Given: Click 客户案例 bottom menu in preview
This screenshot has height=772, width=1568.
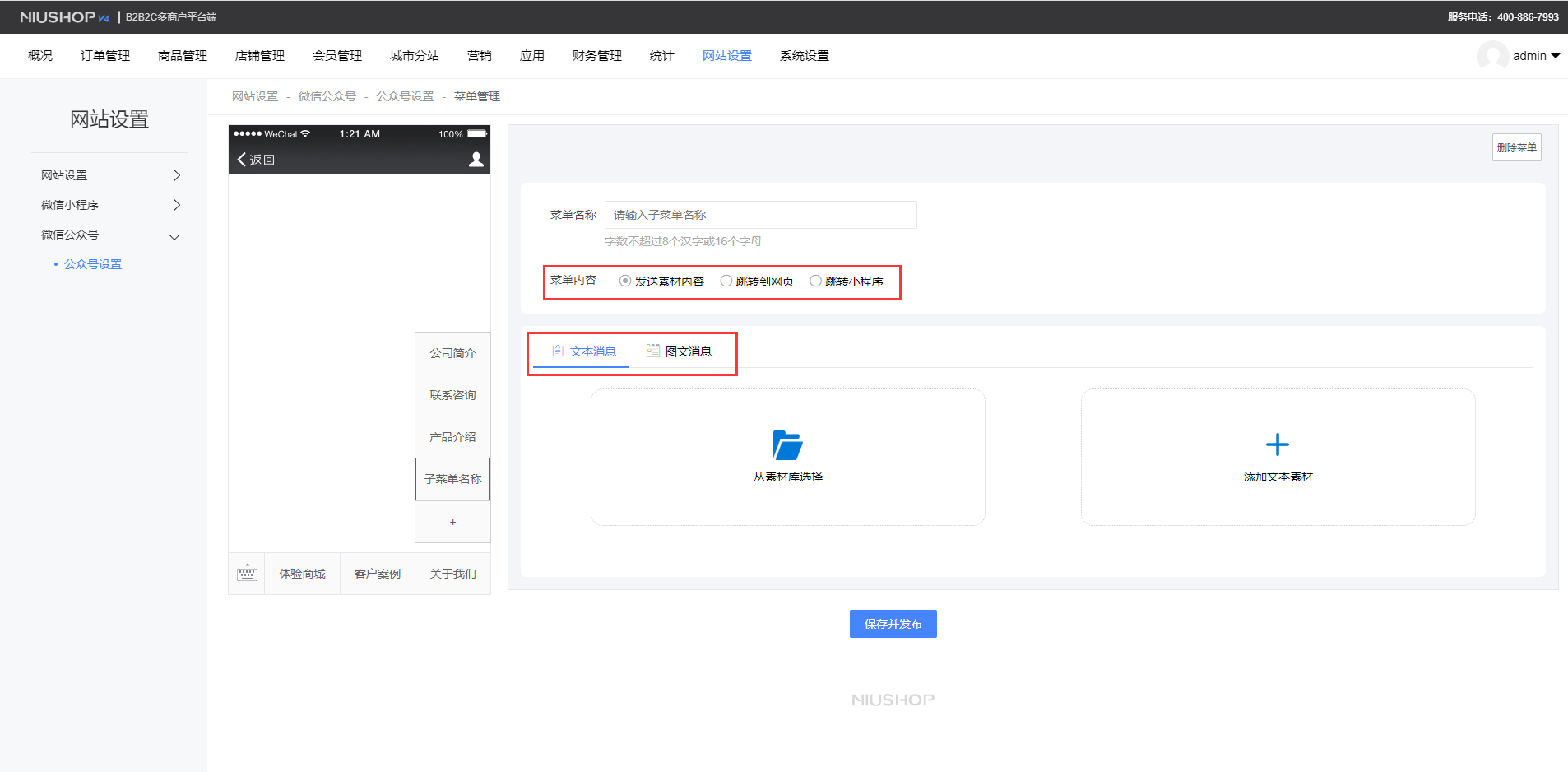Looking at the screenshot, I should coord(378,574).
